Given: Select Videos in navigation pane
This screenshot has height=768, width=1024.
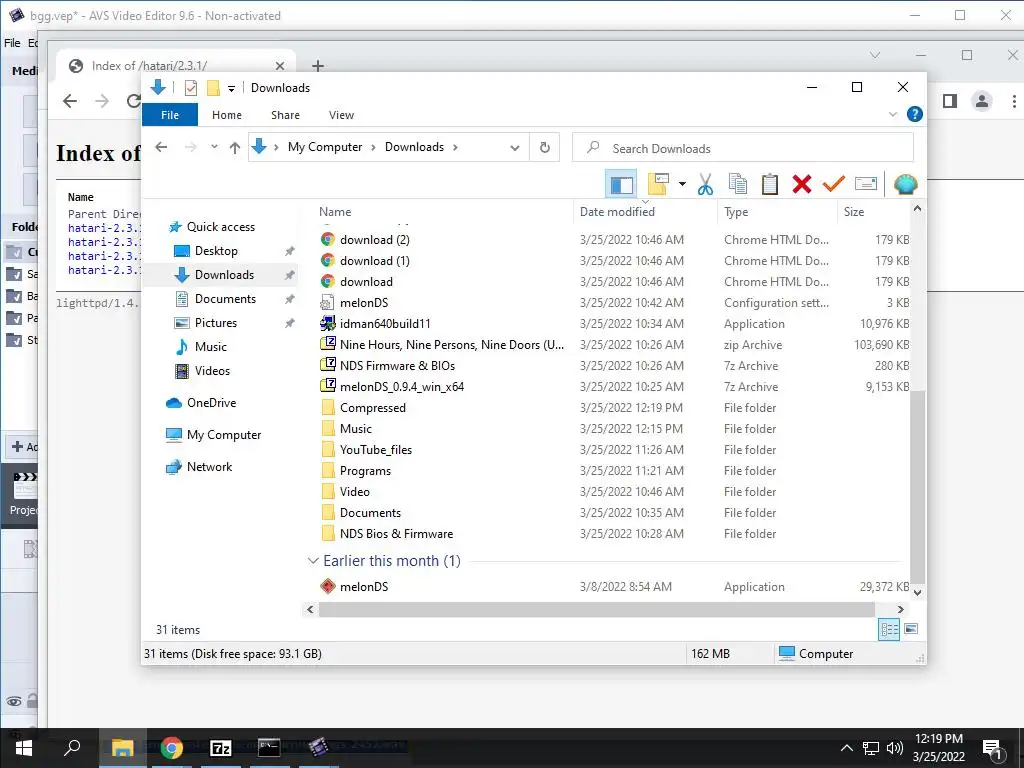Looking at the screenshot, I should click(x=212, y=370).
